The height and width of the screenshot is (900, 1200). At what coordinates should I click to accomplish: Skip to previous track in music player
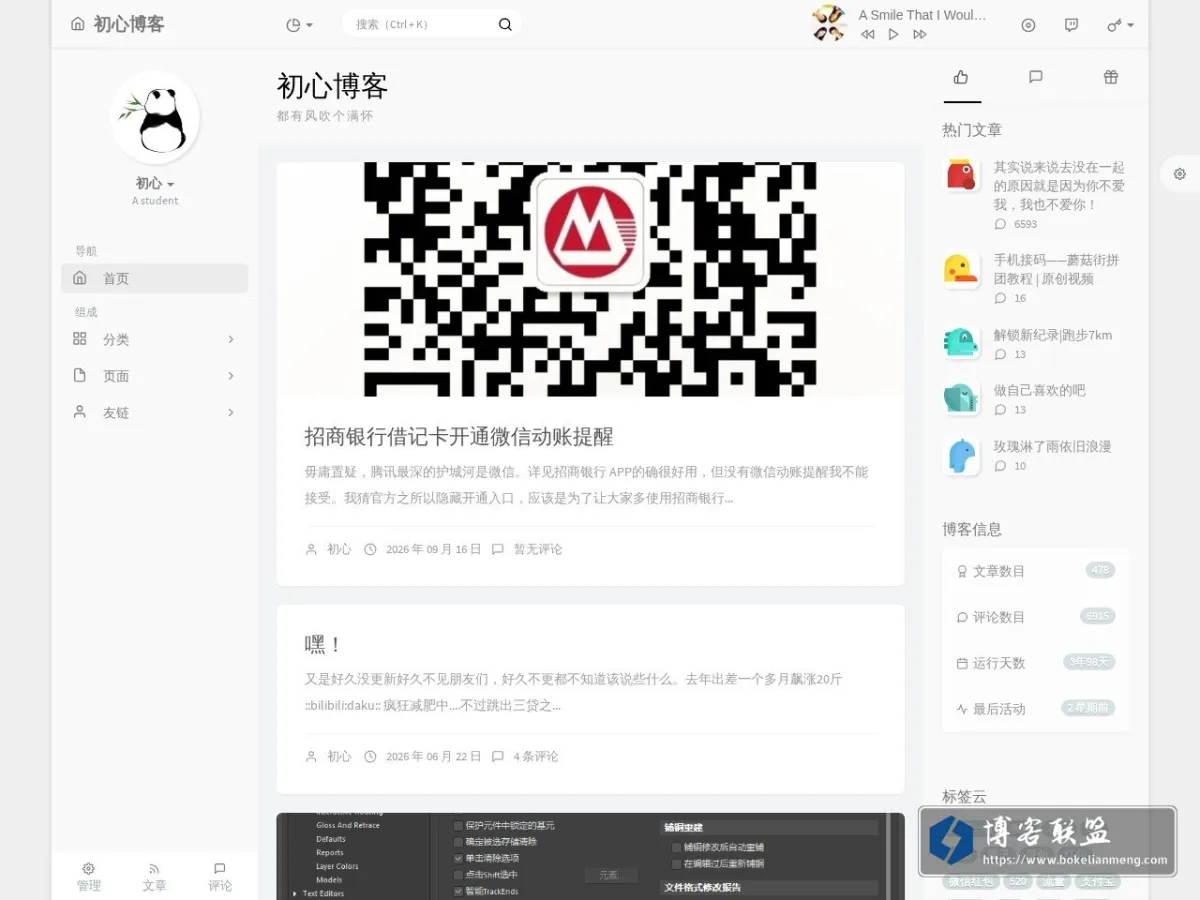click(867, 34)
